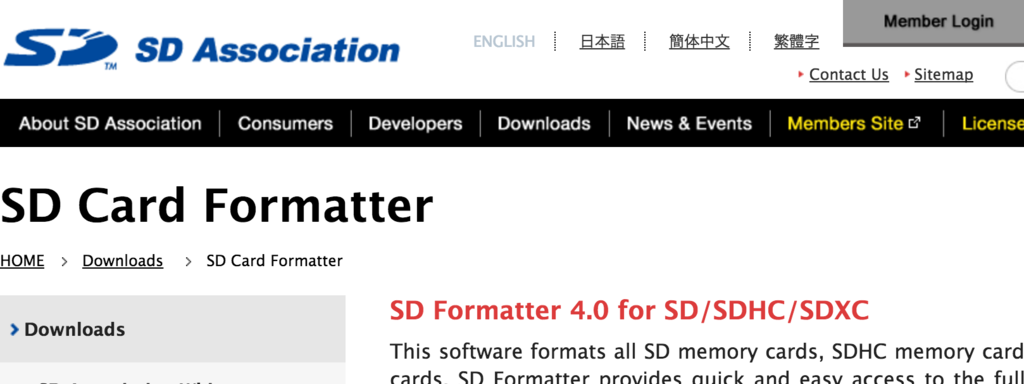Switch language to 日本語
The width and height of the screenshot is (1024, 384).
(602, 42)
